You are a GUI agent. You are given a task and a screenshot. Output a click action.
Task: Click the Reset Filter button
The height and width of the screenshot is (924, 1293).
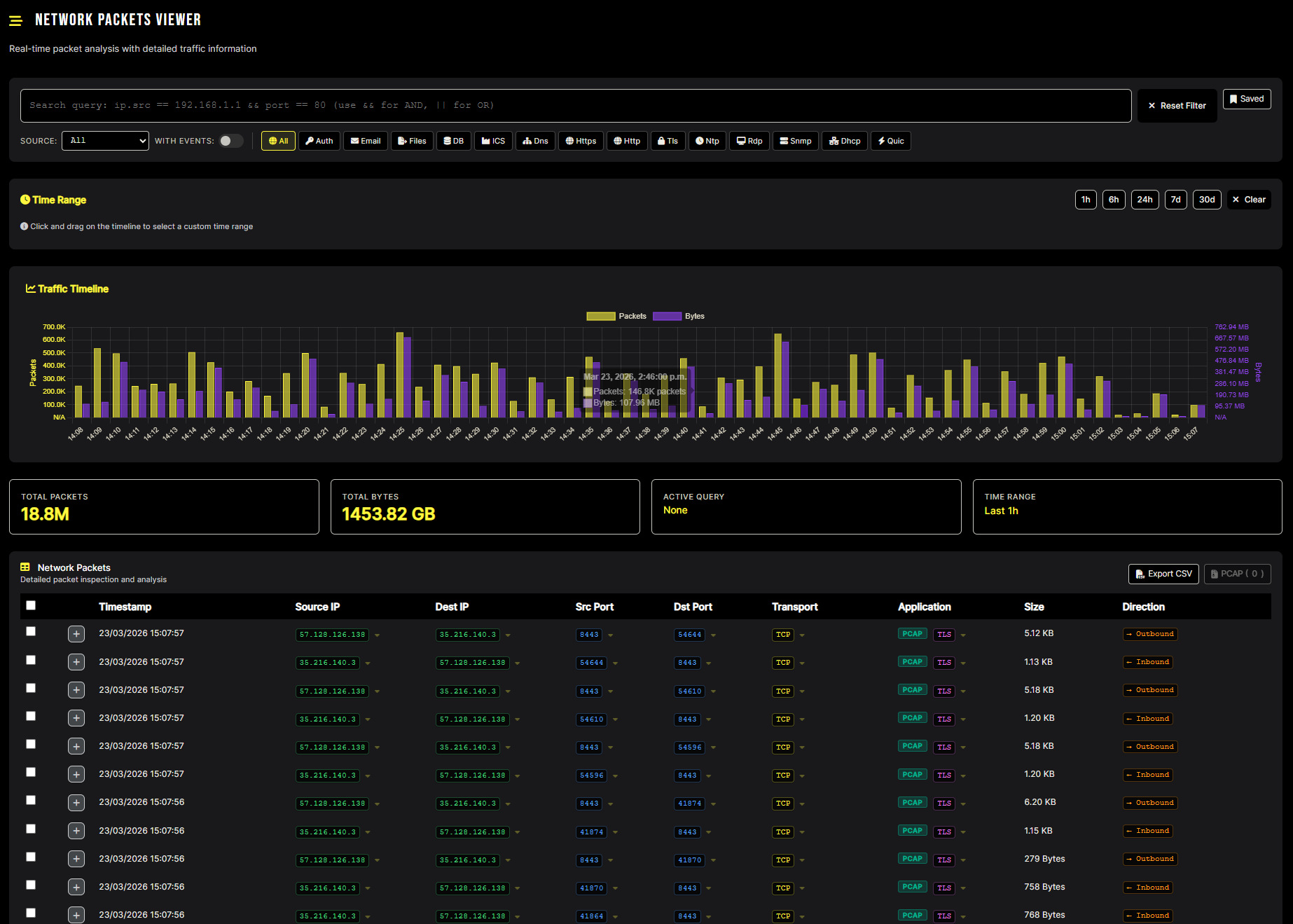point(1177,106)
